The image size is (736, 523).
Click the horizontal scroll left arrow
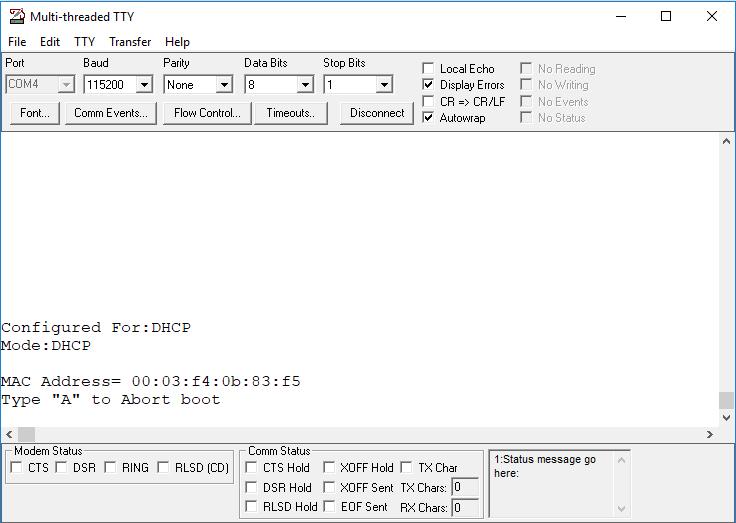click(9, 435)
